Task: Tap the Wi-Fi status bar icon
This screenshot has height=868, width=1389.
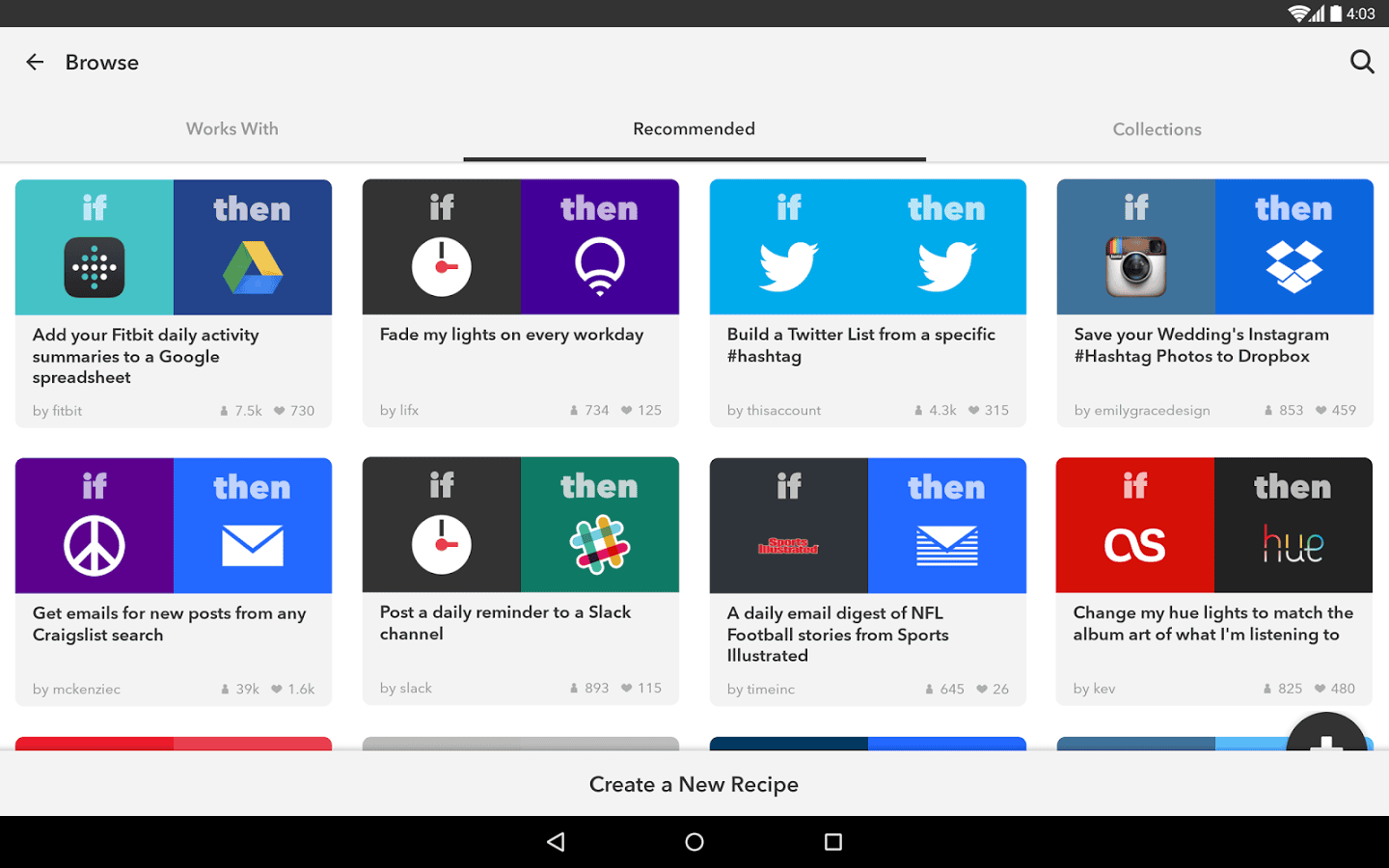Action: 1298,14
